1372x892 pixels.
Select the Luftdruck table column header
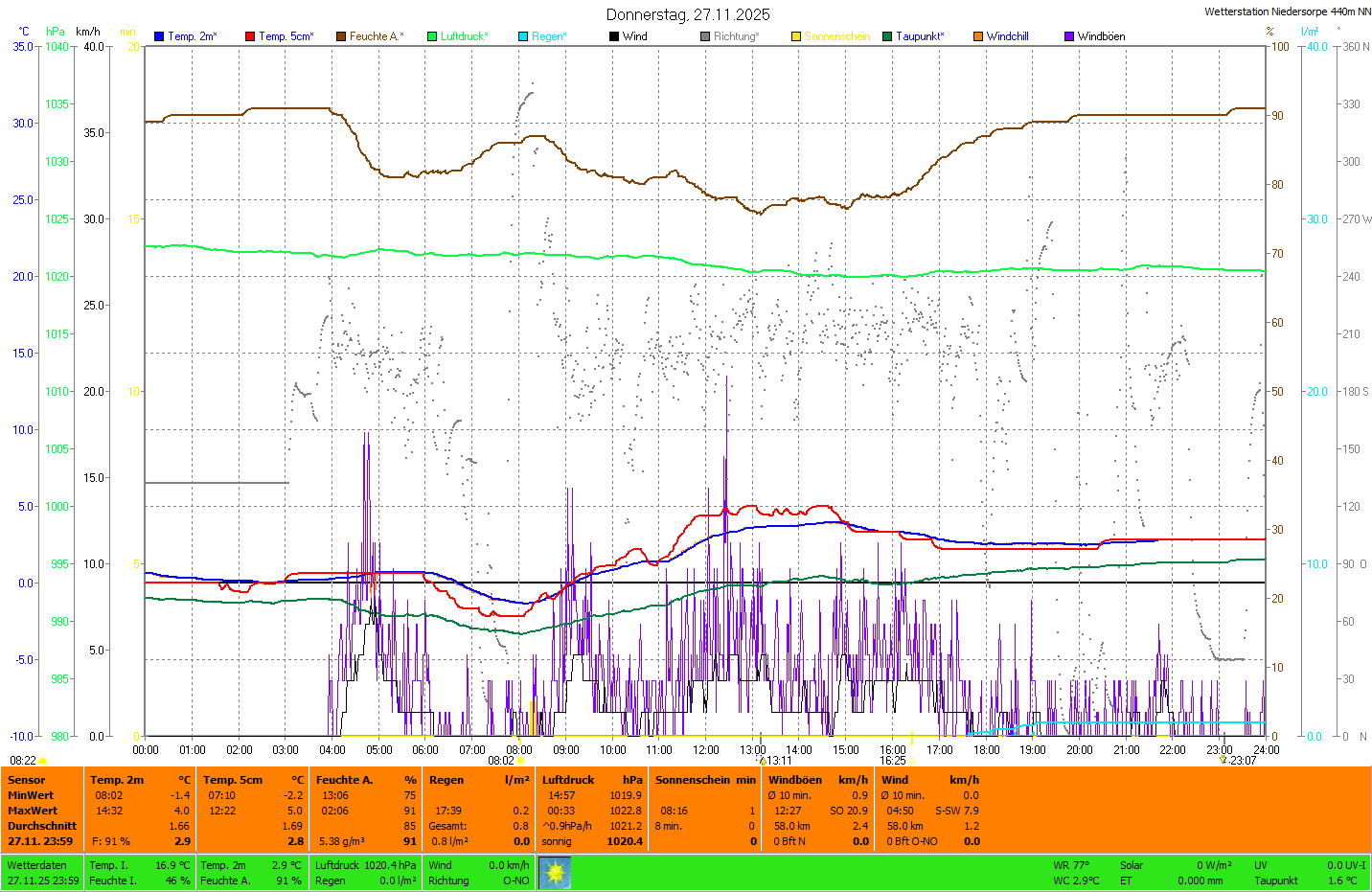pyautogui.click(x=568, y=780)
